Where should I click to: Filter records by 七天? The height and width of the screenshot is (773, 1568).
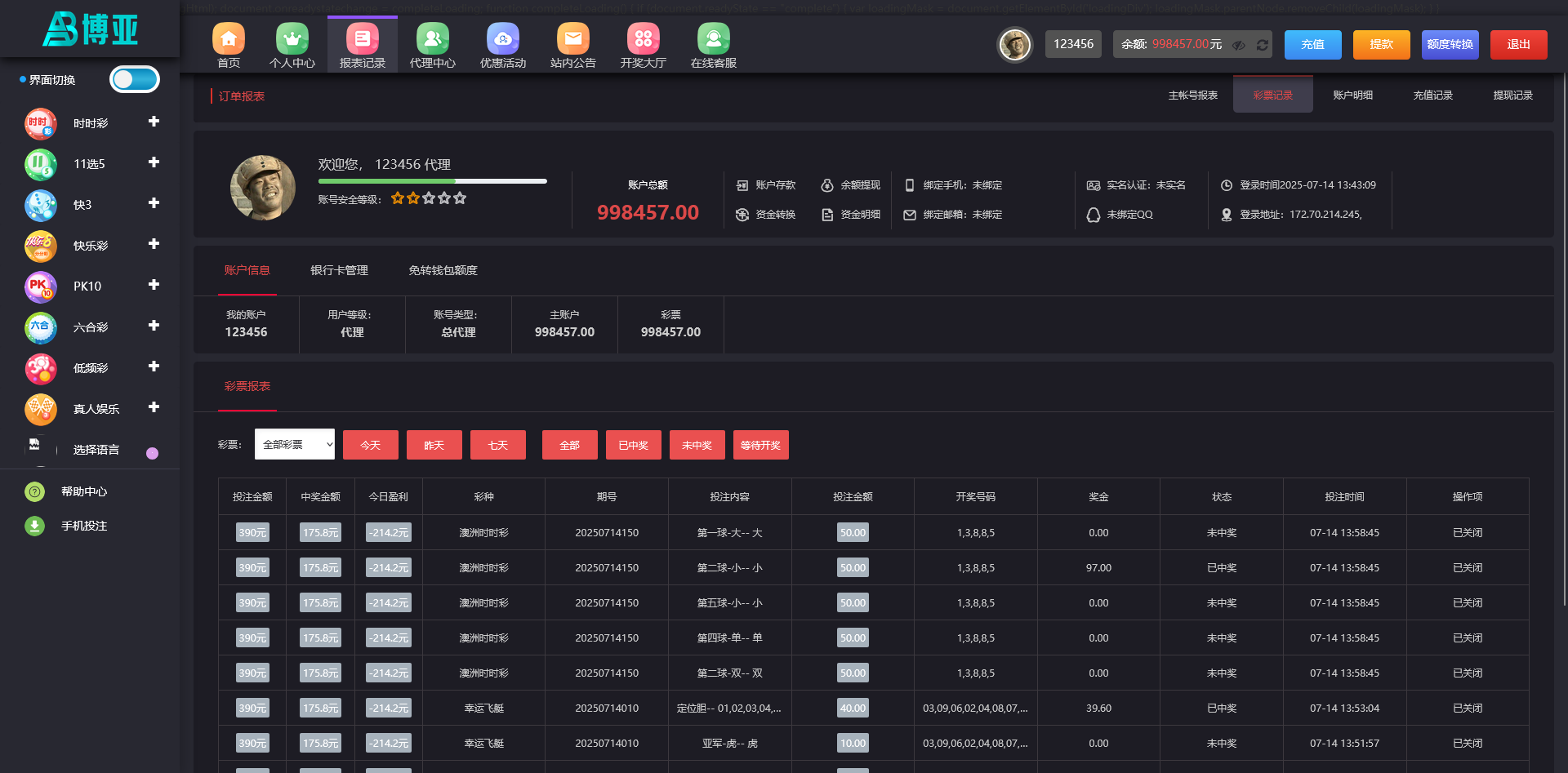[x=498, y=445]
